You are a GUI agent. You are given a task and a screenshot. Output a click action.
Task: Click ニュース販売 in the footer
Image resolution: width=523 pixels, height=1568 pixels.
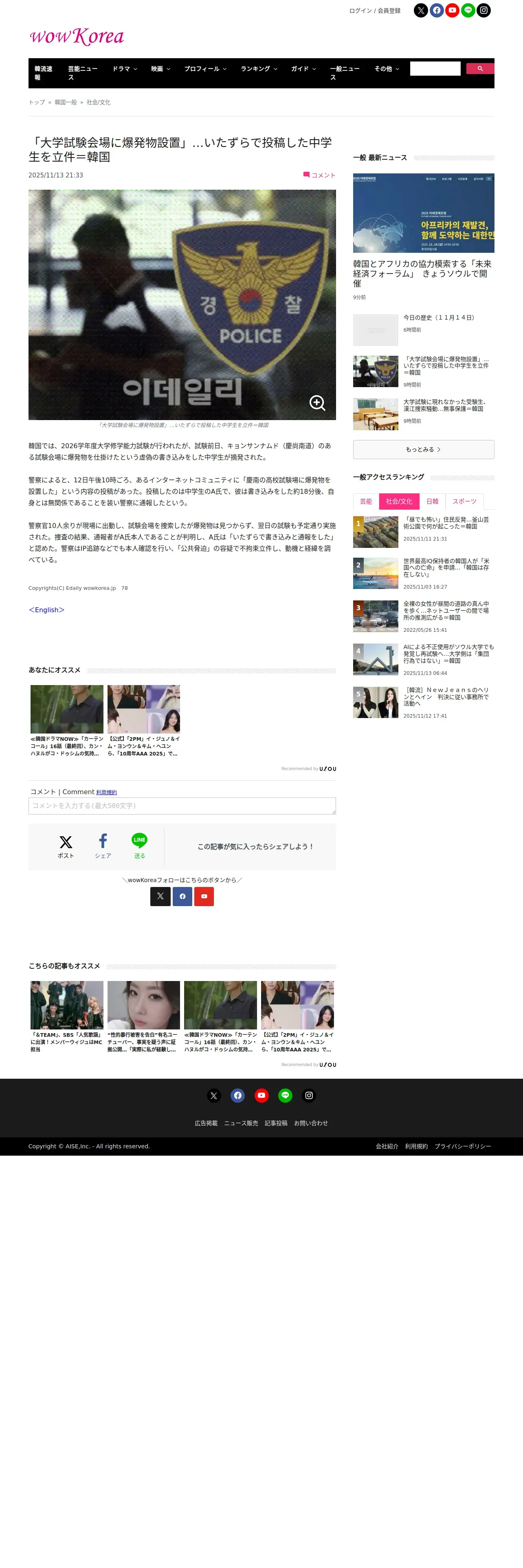(x=241, y=1123)
